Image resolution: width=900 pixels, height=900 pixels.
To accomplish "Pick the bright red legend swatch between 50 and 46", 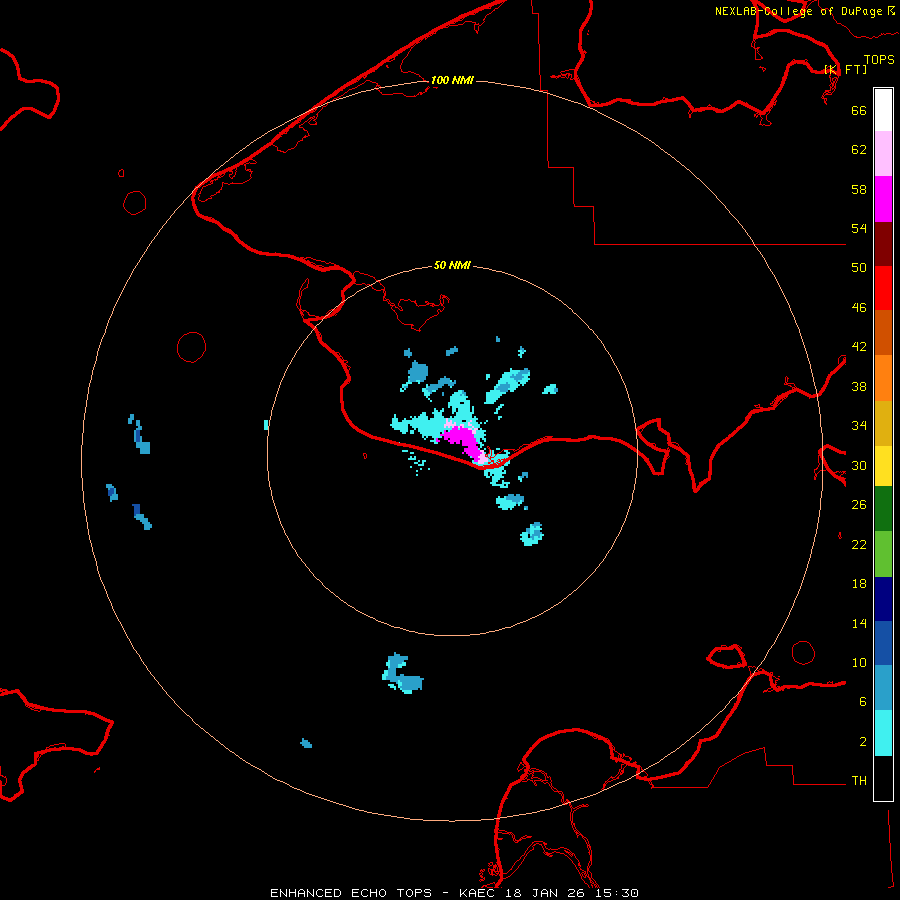I will [883, 288].
